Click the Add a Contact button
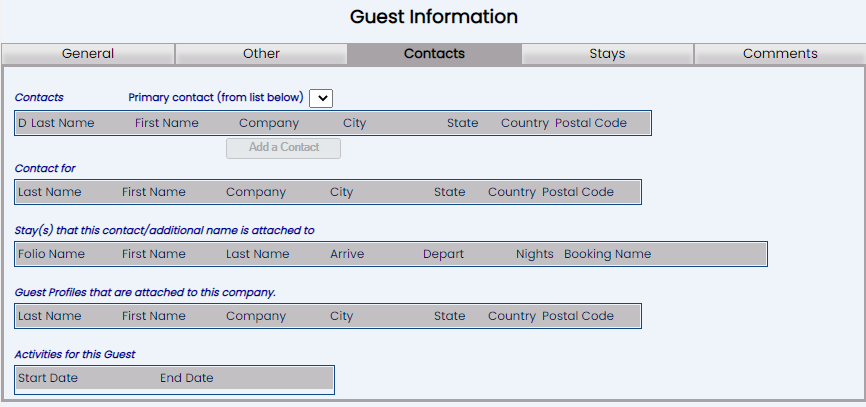 click(283, 148)
